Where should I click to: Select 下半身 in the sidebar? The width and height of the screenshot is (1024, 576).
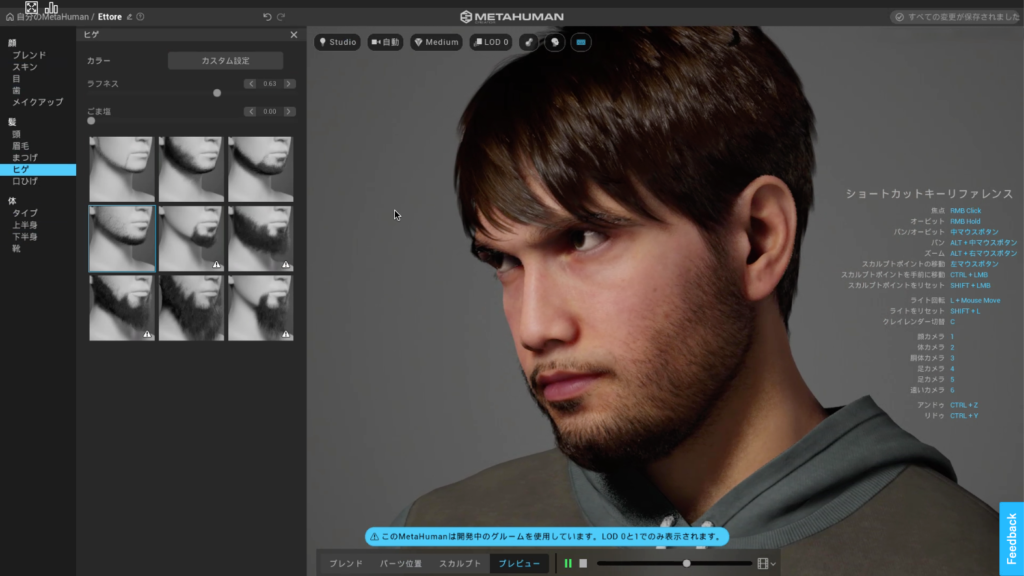pyautogui.click(x=25, y=237)
